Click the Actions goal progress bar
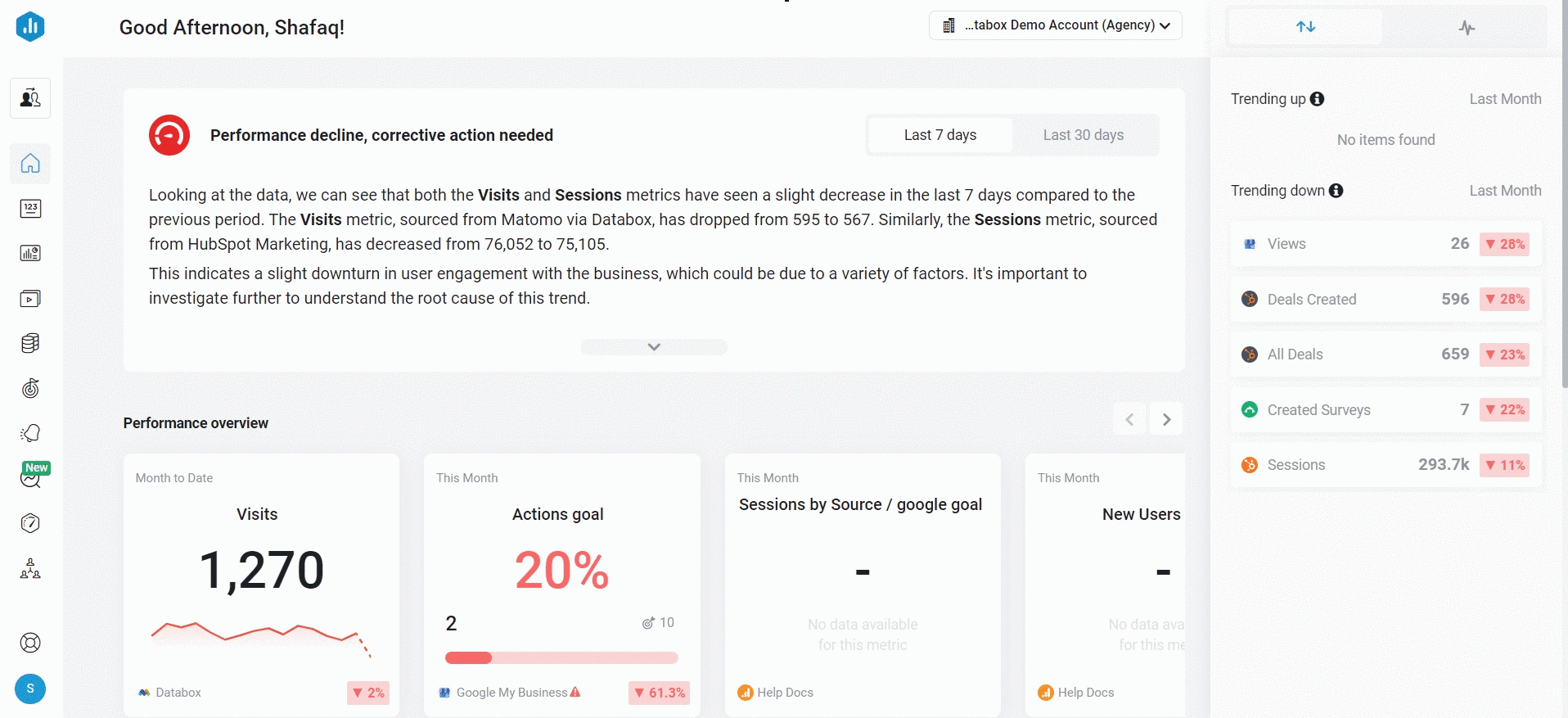This screenshot has height=718, width=1568. pos(561,657)
